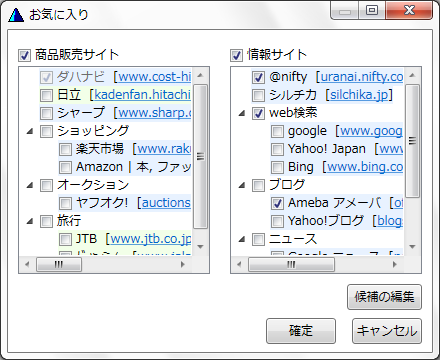Confirm with the 確定 button
440x360 pixels.
(x=301, y=331)
